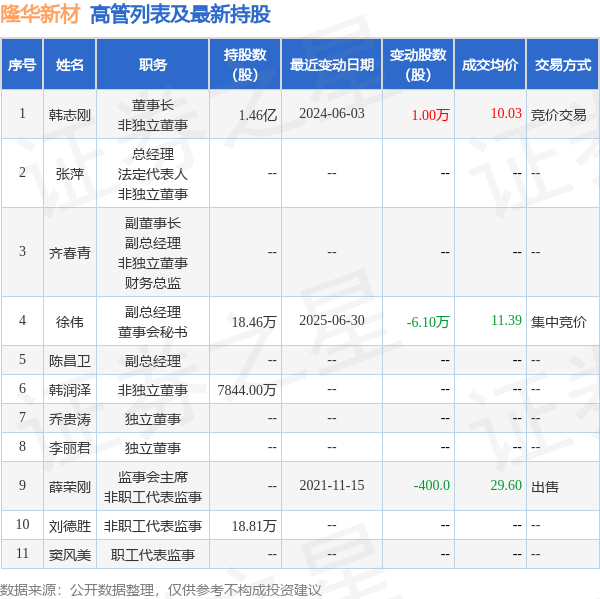Click the green change value -6.10万
600x599 pixels.
pyautogui.click(x=428, y=322)
